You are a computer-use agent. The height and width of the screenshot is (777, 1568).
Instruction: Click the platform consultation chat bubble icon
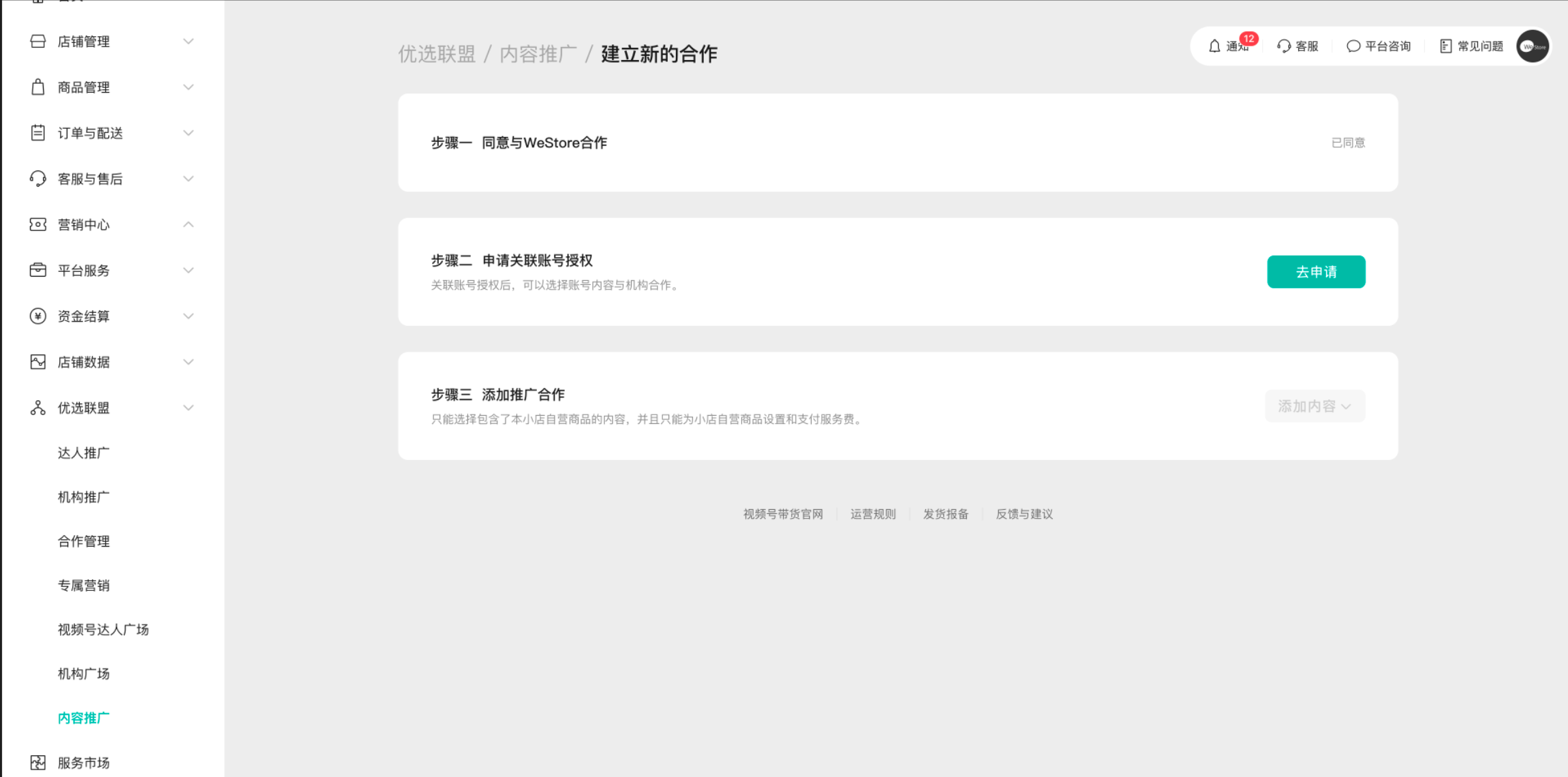point(1353,46)
